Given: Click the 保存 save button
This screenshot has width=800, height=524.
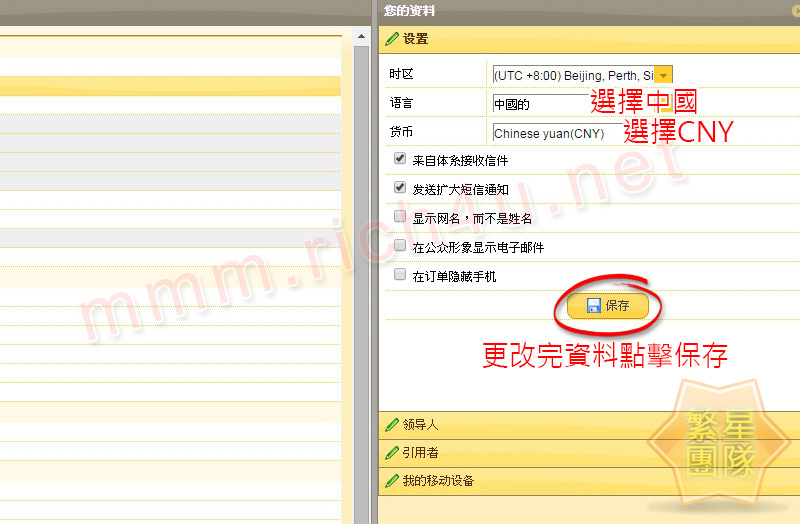Looking at the screenshot, I should pos(608,306).
